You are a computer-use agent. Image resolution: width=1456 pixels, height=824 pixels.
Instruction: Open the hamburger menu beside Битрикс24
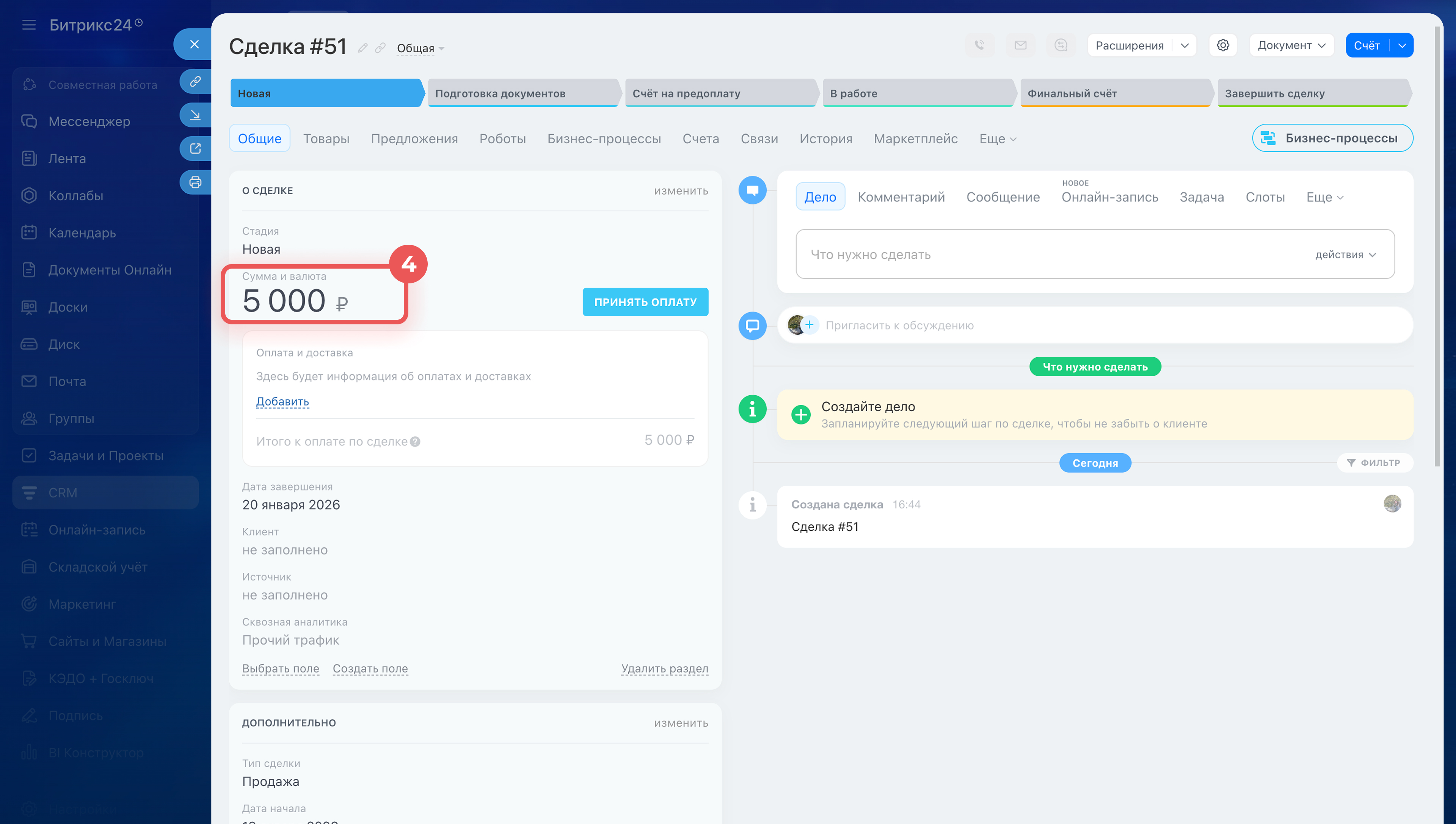click(29, 25)
